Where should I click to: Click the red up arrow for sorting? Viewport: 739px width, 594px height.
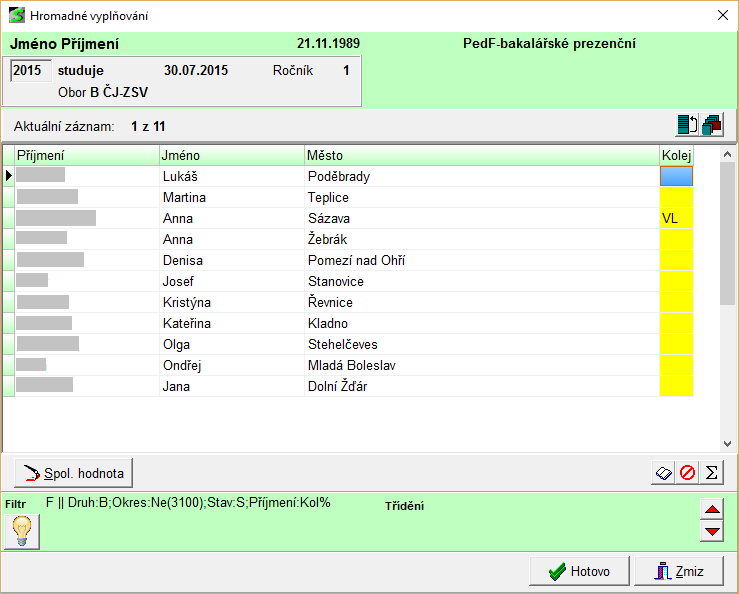point(712,510)
